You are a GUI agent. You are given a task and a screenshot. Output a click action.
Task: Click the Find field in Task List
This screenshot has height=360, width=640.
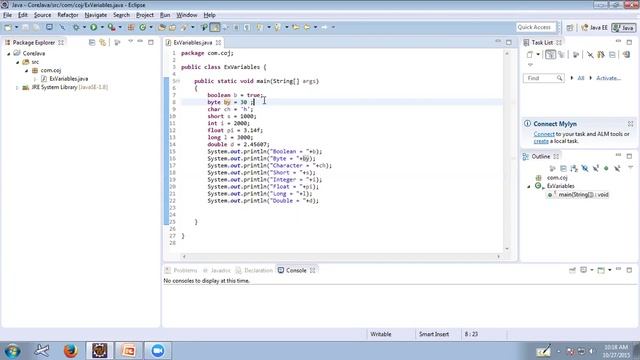coord(544,78)
